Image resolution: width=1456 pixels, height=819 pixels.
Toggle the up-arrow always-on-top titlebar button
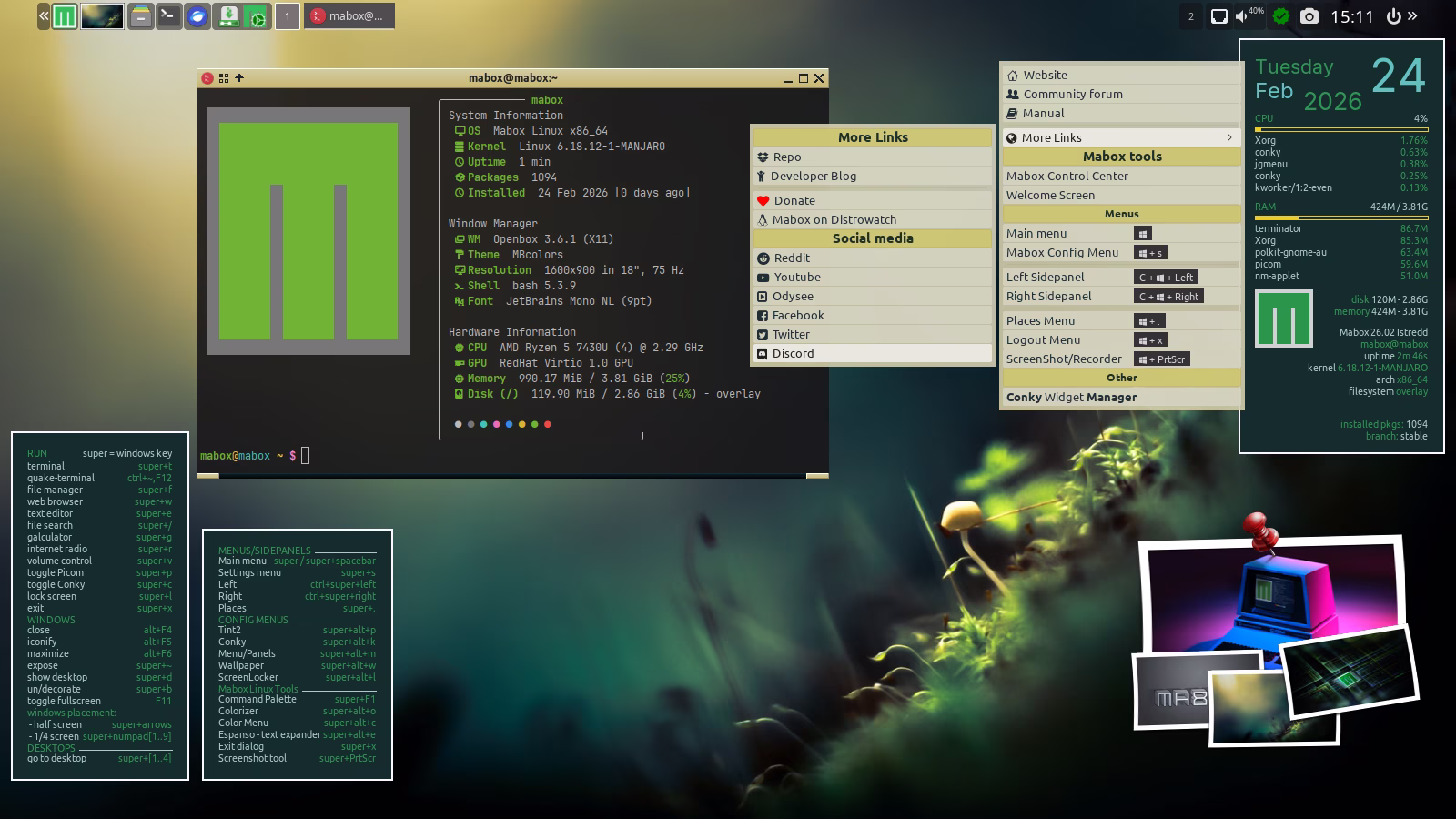click(x=239, y=78)
